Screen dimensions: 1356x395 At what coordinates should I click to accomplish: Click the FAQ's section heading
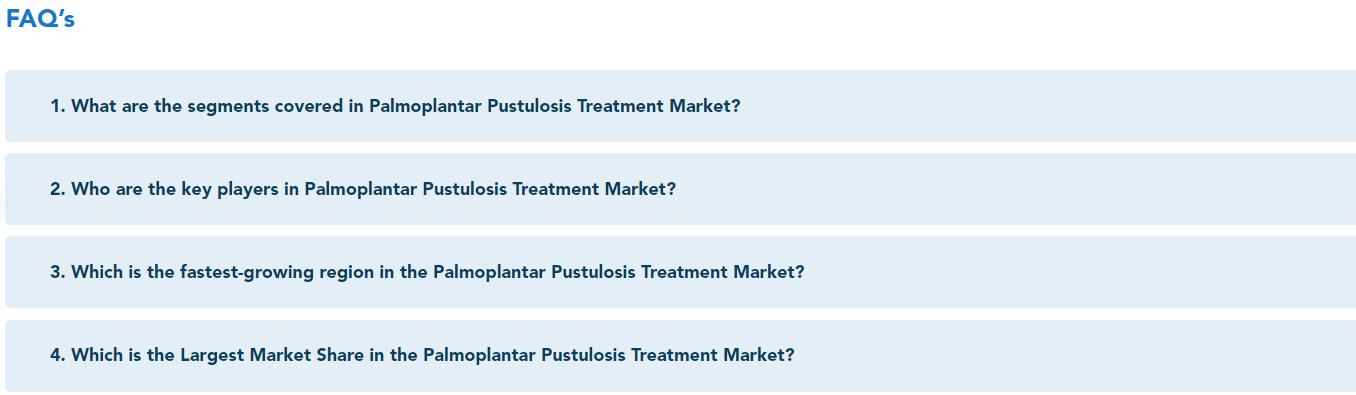[40, 19]
